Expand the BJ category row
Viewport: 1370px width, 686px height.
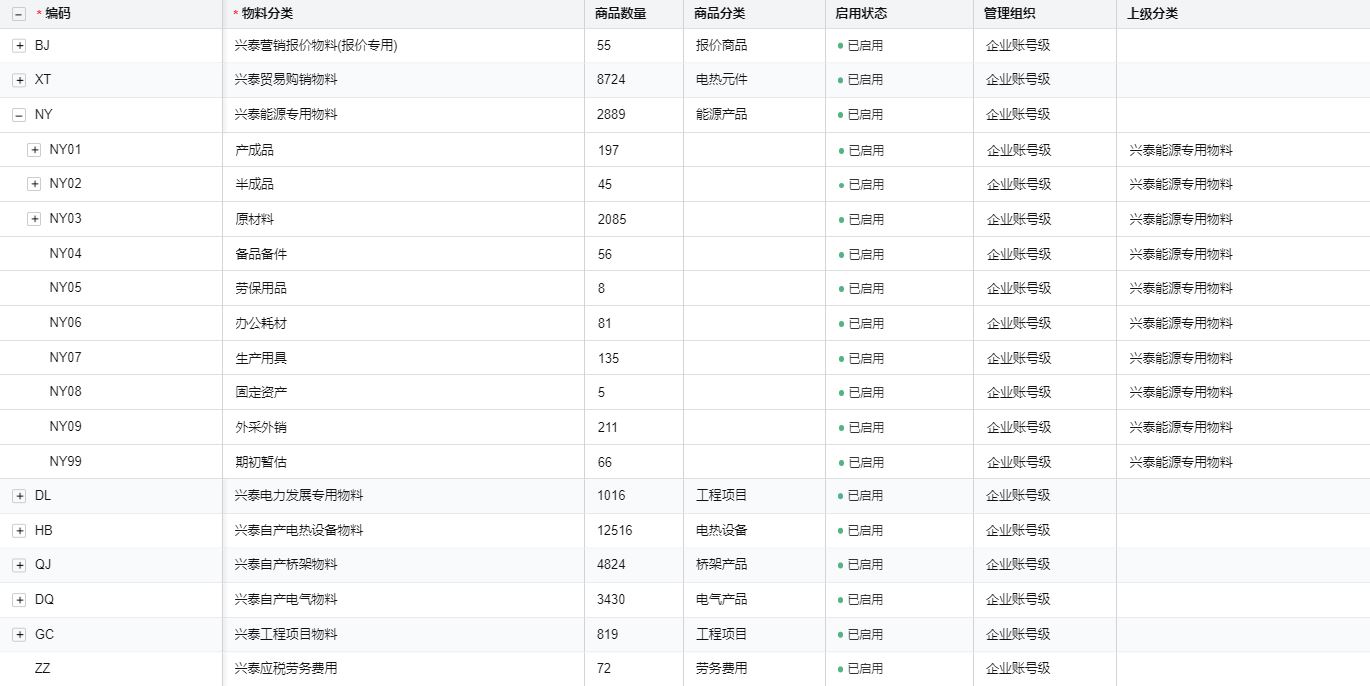pos(19,46)
